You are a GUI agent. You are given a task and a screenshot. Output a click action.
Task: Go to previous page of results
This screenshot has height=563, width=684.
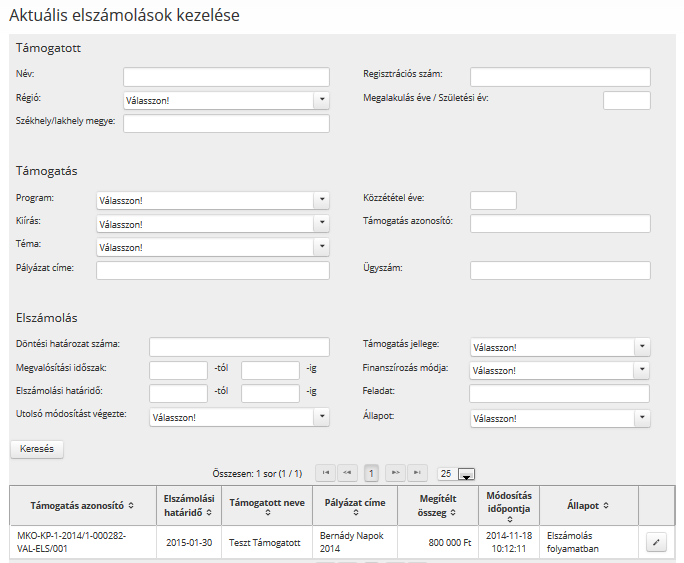(x=347, y=473)
